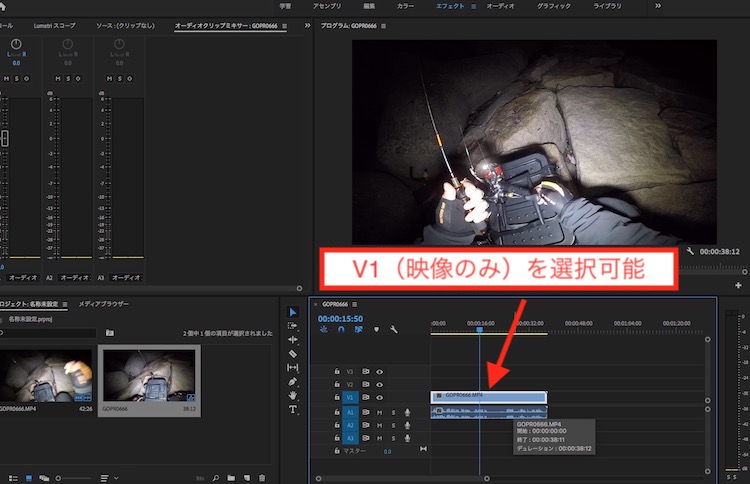Hide the V3 track with eye icon
This screenshot has width=750, height=484.
click(x=379, y=372)
